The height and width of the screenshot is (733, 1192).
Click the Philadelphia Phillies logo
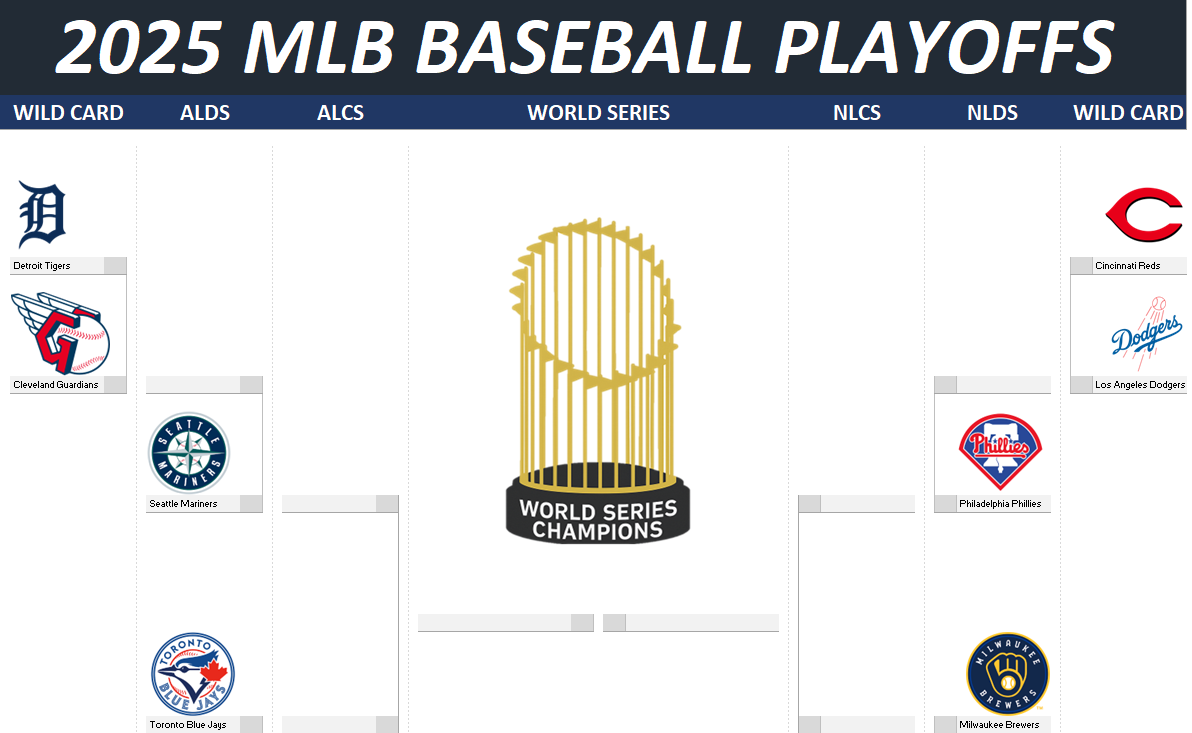click(1000, 451)
